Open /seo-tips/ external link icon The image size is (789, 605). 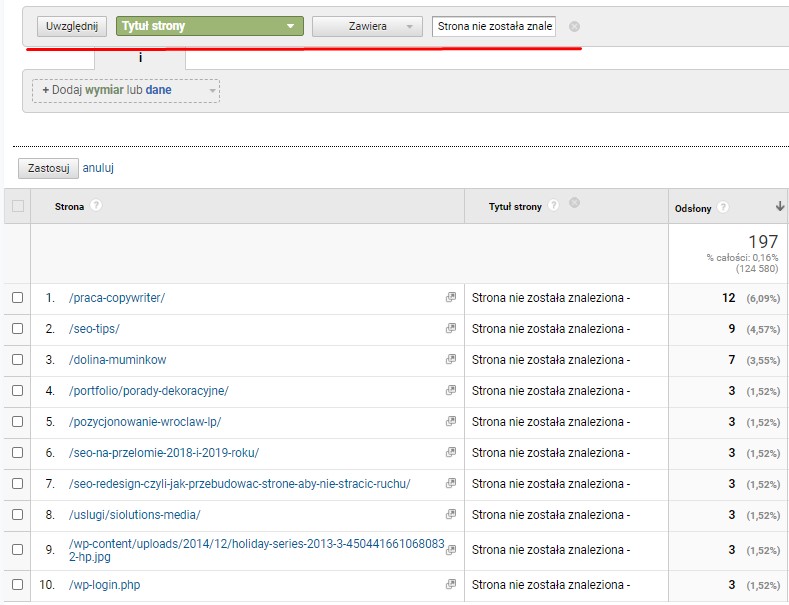pyautogui.click(x=451, y=328)
